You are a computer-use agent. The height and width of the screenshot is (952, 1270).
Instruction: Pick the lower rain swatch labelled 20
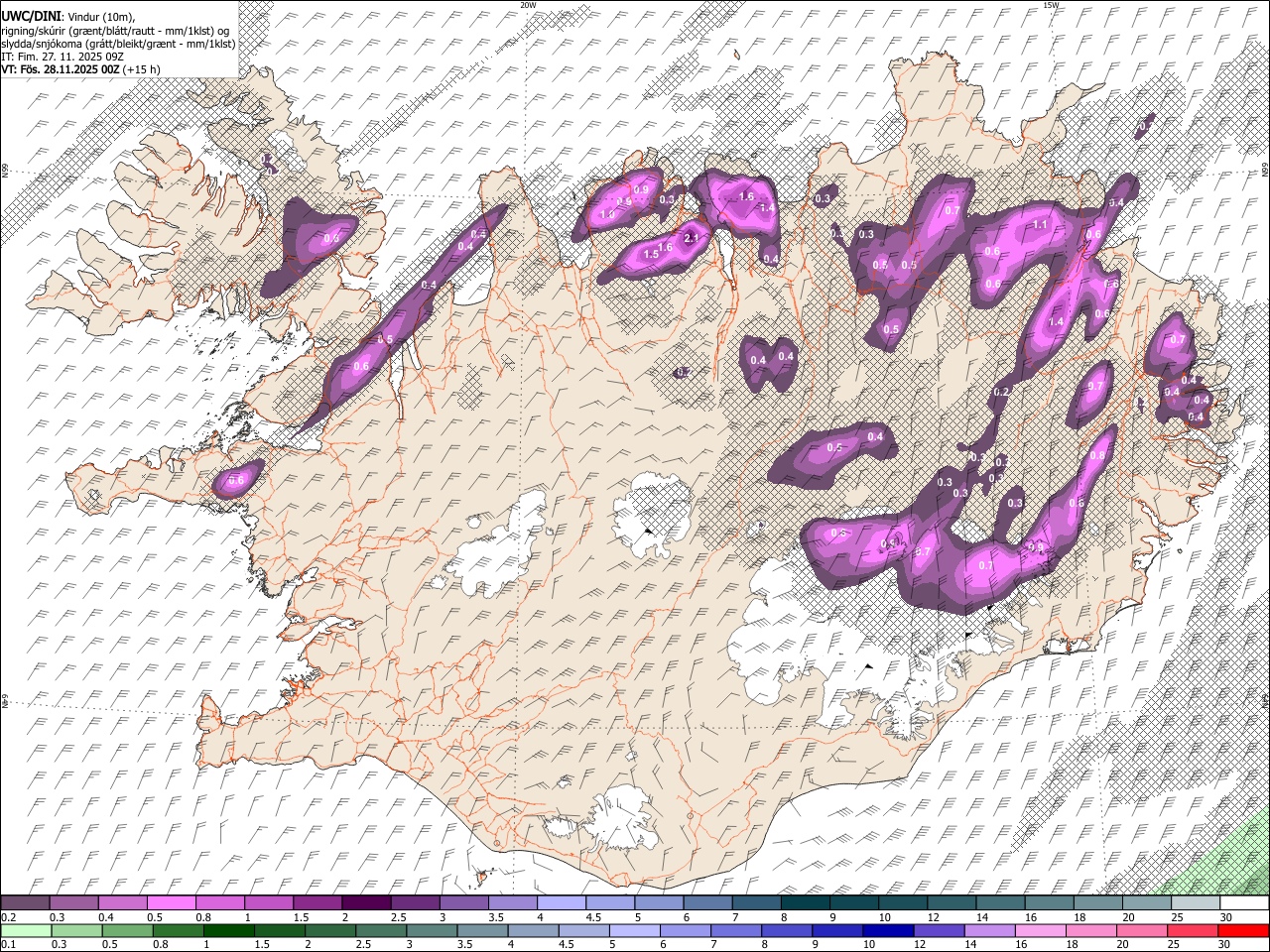(x=1143, y=931)
